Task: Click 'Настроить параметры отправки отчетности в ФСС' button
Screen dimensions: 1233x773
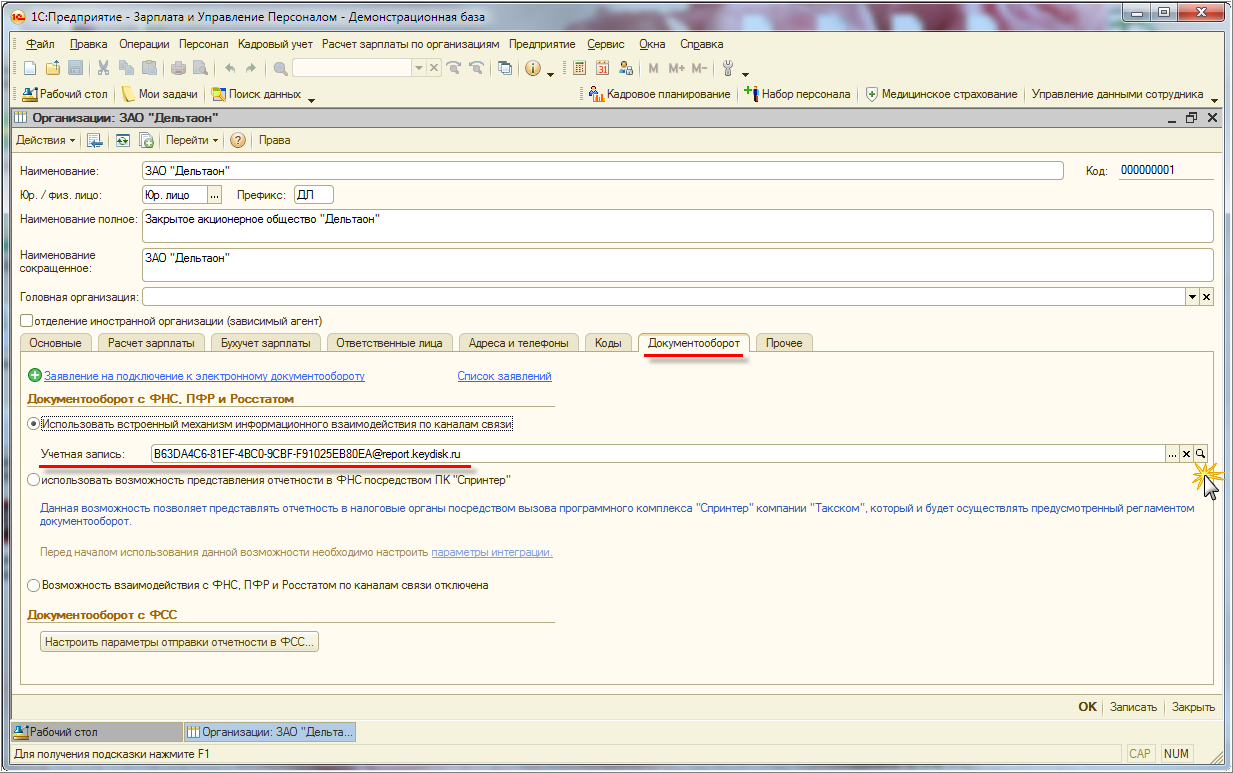Action: tap(180, 642)
